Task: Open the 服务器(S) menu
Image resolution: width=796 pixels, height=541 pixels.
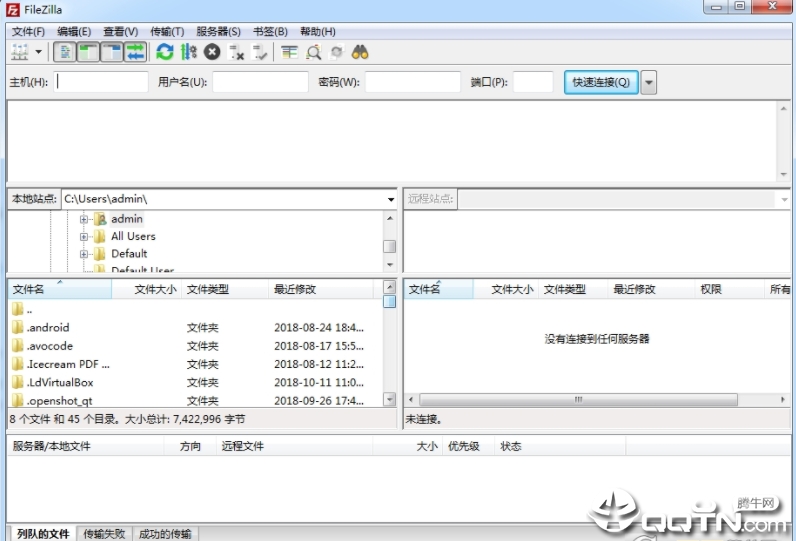Action: coord(218,31)
